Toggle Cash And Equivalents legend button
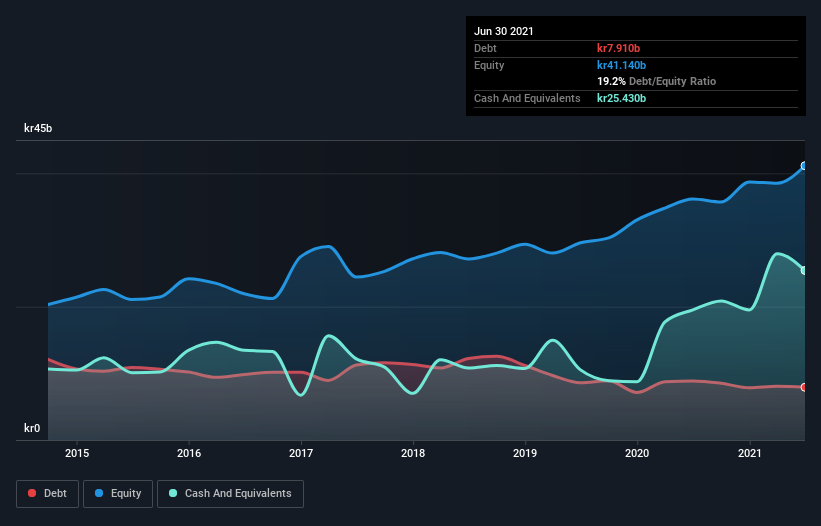This screenshot has width=821, height=526. click(x=230, y=494)
